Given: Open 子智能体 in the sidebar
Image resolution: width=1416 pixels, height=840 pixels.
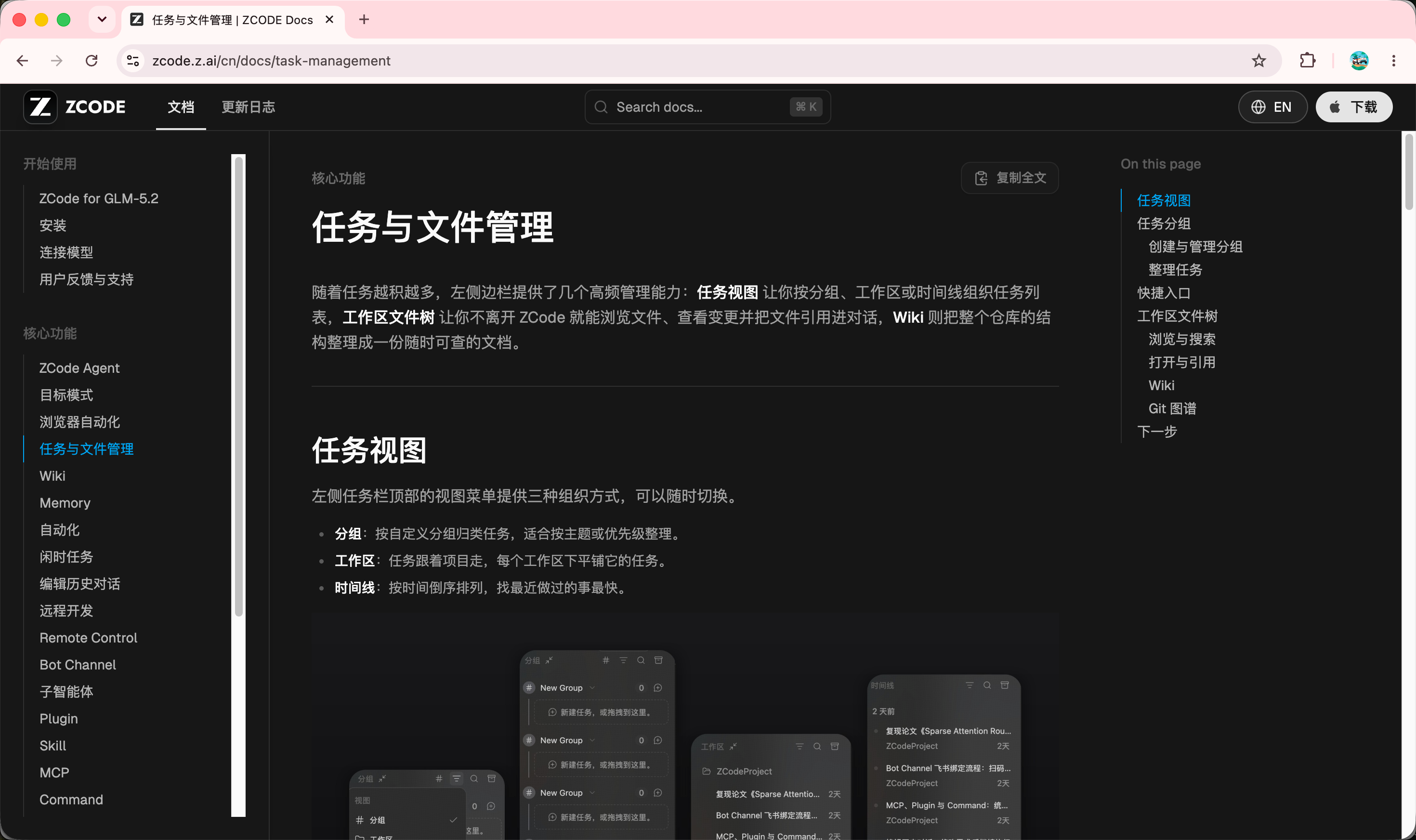Looking at the screenshot, I should (66, 692).
